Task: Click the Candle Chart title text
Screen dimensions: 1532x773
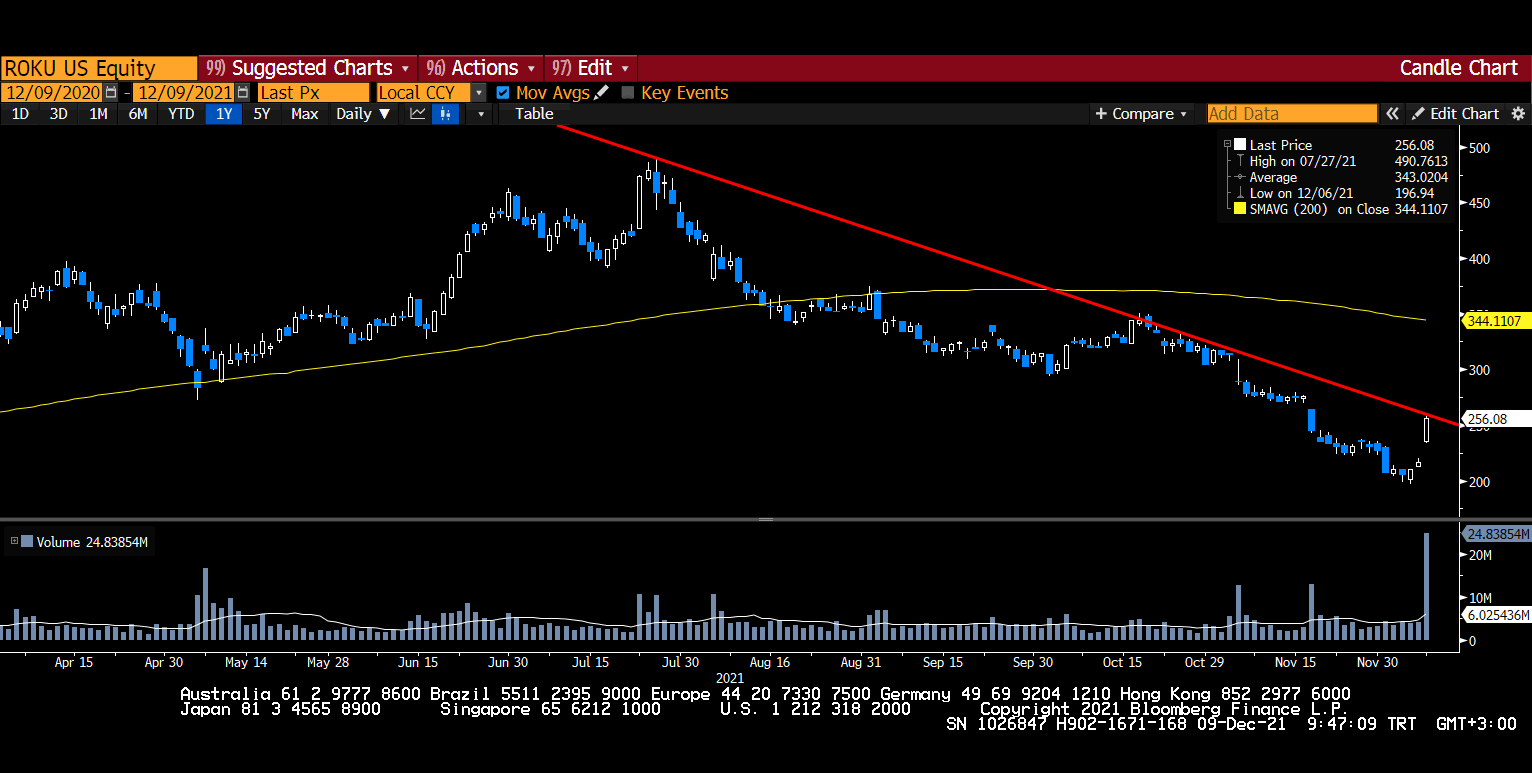Action: point(1458,68)
